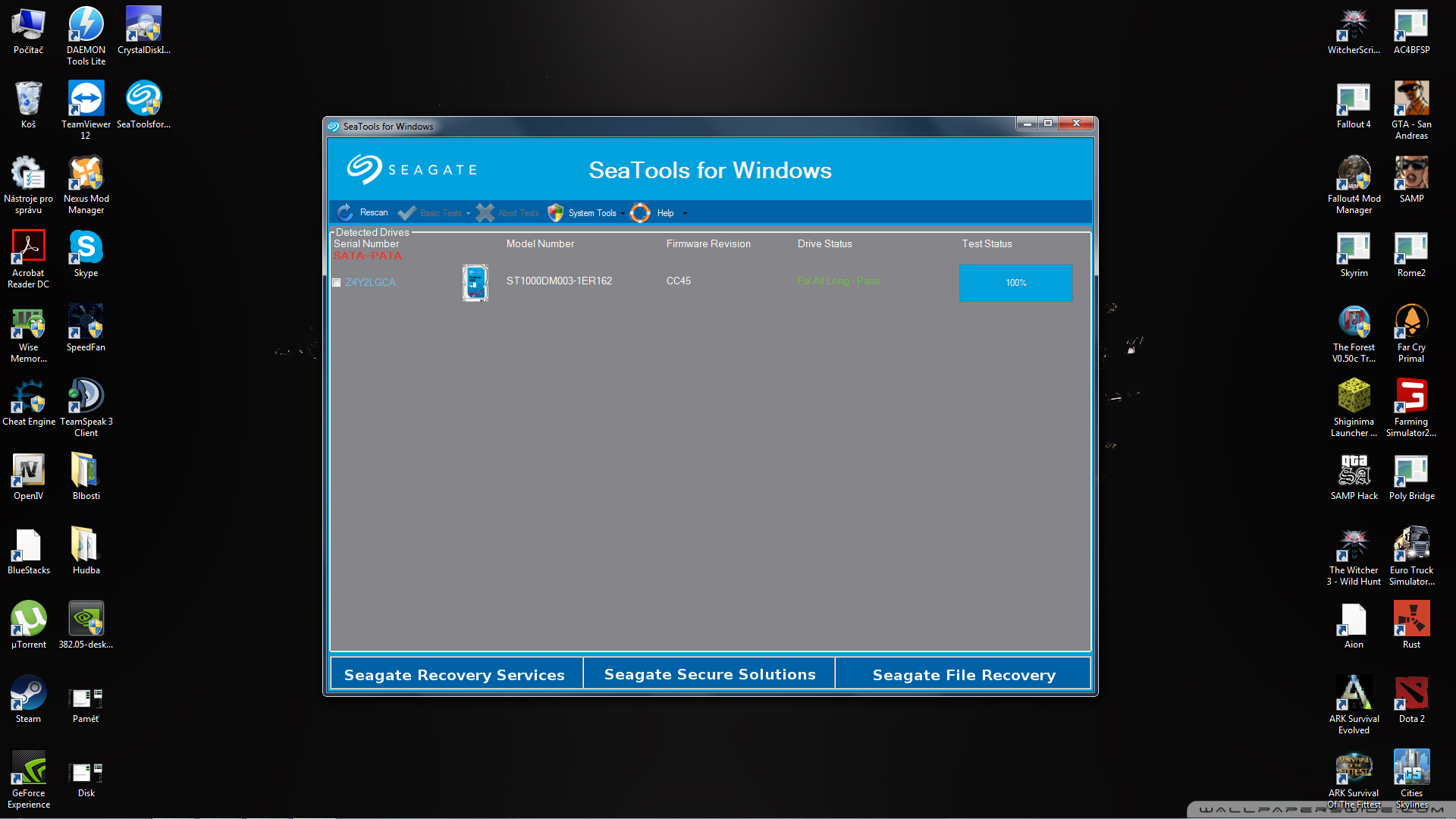Click the System Tools shield icon

[x=556, y=213]
